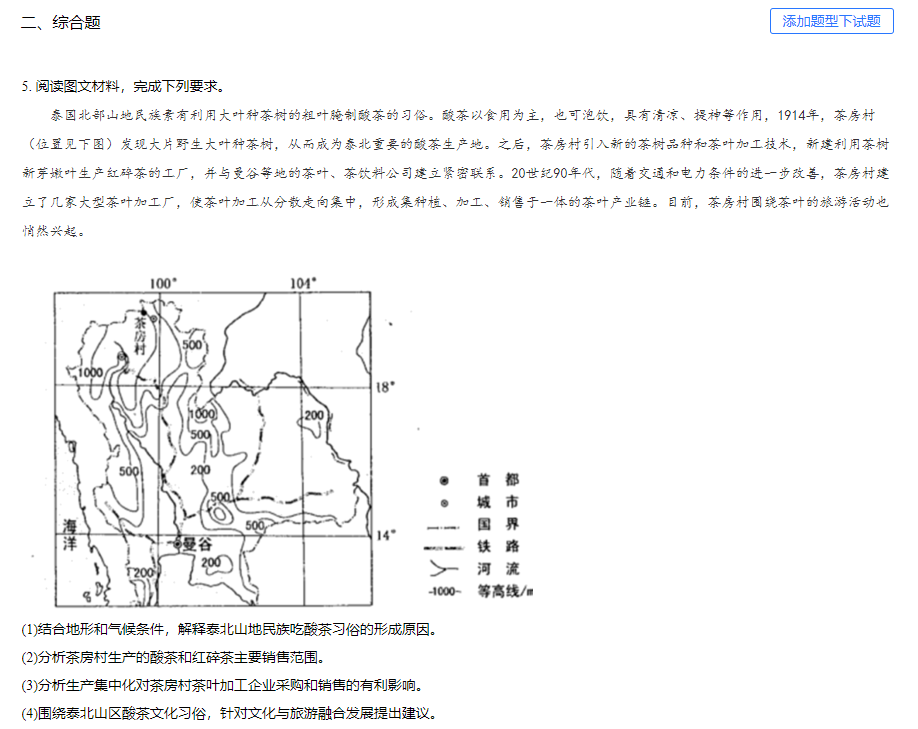Select sub-question (1) about 酸茶习俗的形成原因

pyautogui.click(x=229, y=630)
